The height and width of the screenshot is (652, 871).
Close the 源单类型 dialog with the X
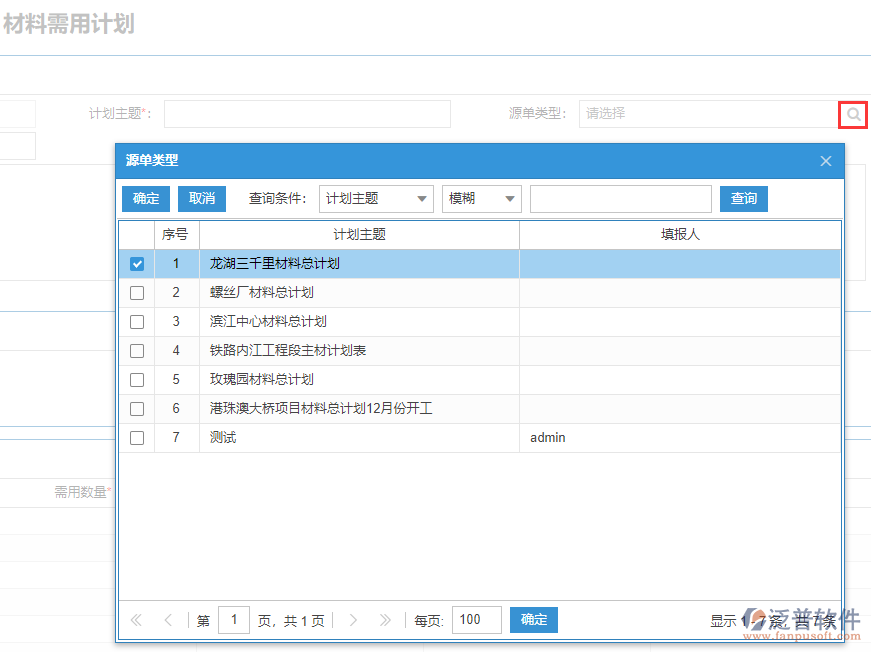825,160
